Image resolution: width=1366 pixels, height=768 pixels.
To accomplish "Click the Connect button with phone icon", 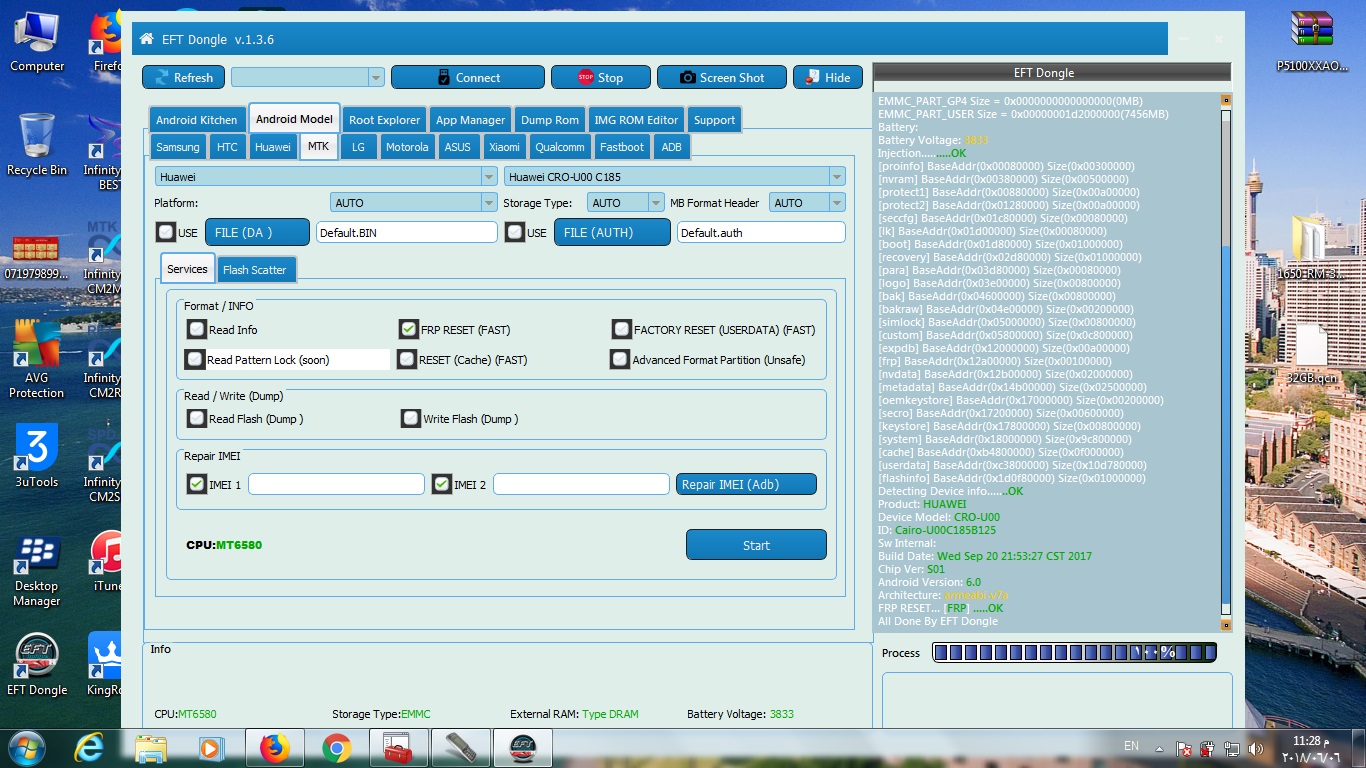I will click(468, 77).
